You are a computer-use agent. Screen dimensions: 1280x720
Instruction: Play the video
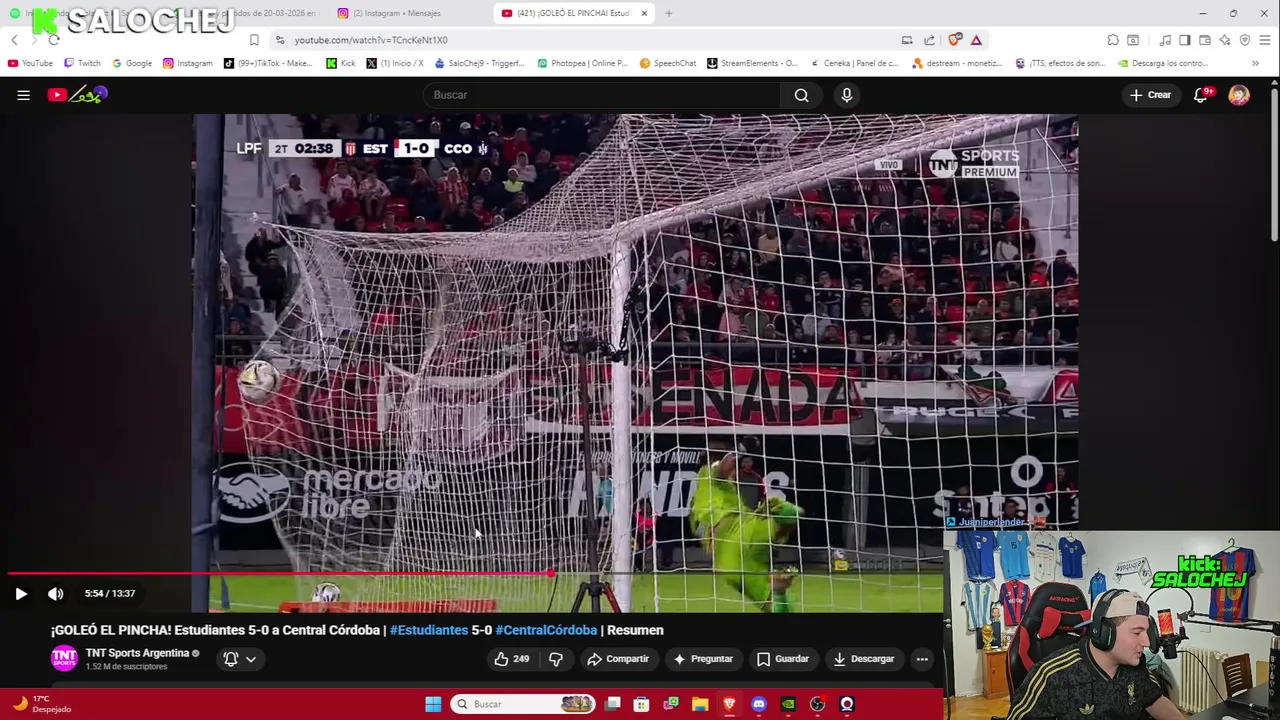click(21, 593)
